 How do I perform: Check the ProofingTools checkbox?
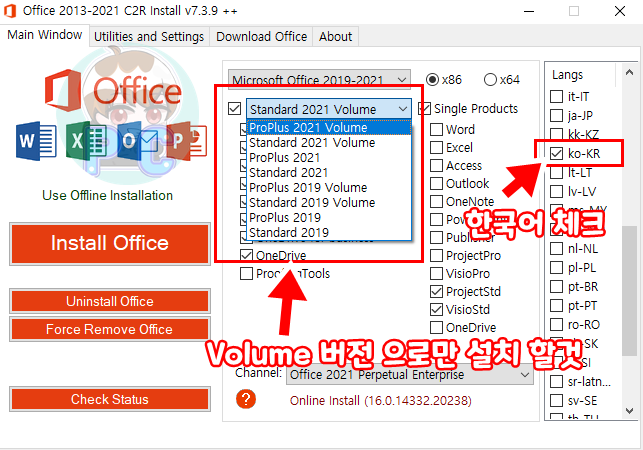[x=246, y=274]
